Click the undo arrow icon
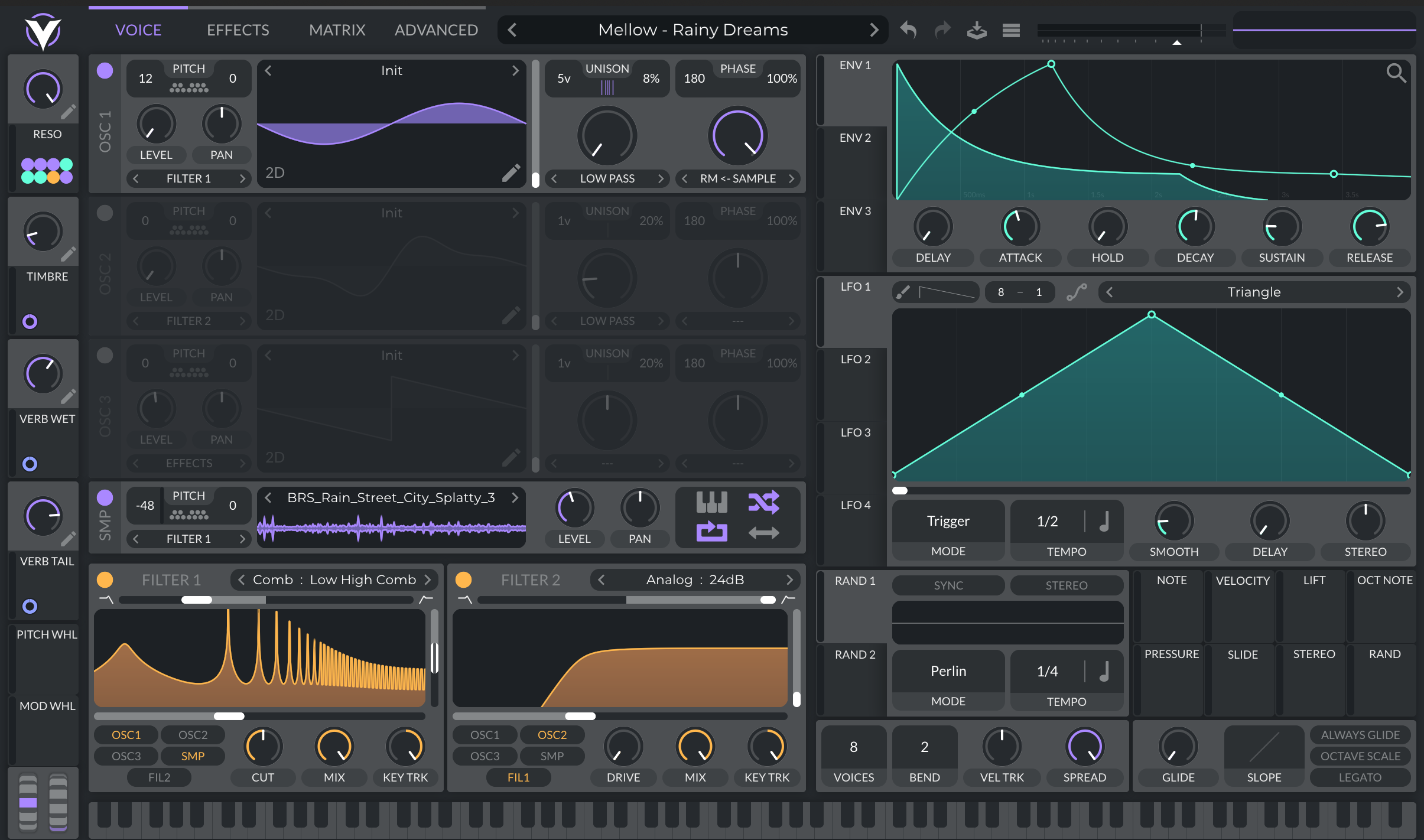The height and width of the screenshot is (840, 1424). click(908, 30)
